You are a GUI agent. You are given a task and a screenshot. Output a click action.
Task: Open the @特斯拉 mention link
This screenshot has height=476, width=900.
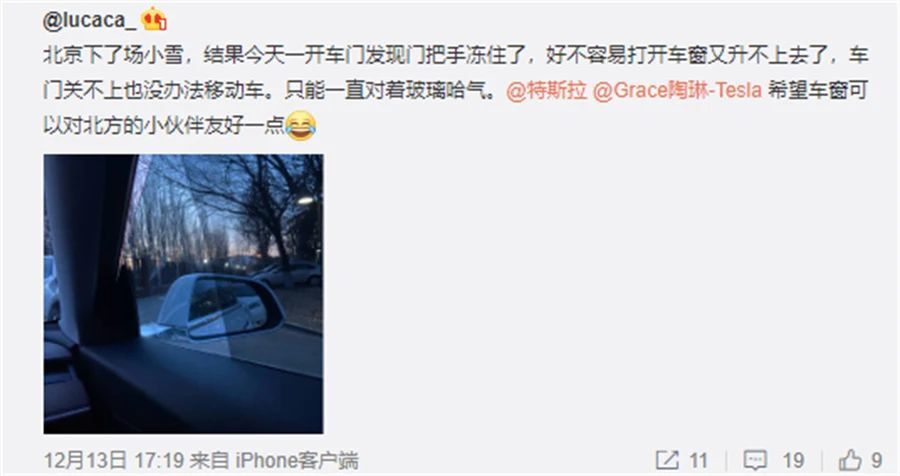[x=547, y=91]
